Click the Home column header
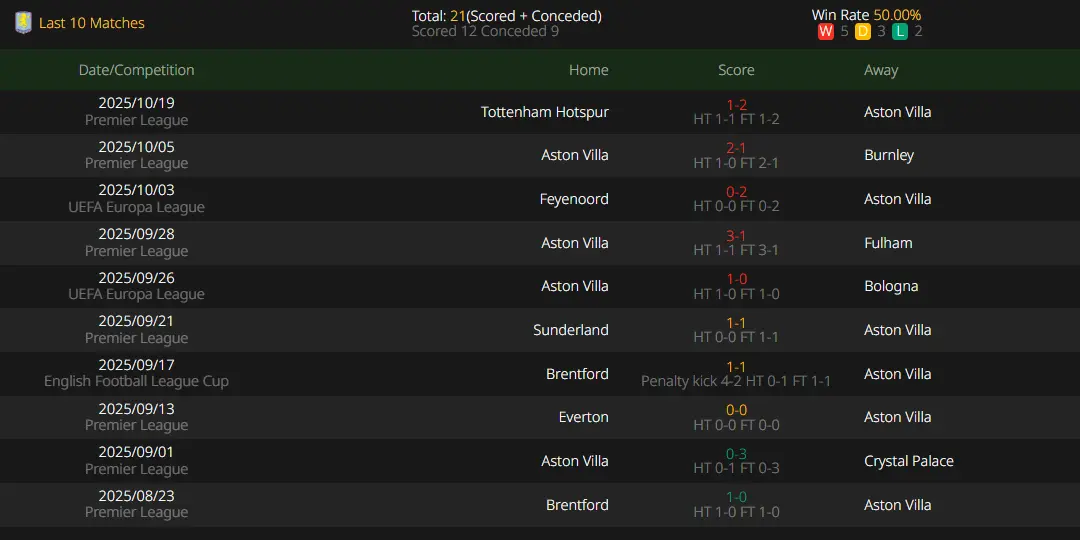1080x540 pixels. tap(588, 70)
